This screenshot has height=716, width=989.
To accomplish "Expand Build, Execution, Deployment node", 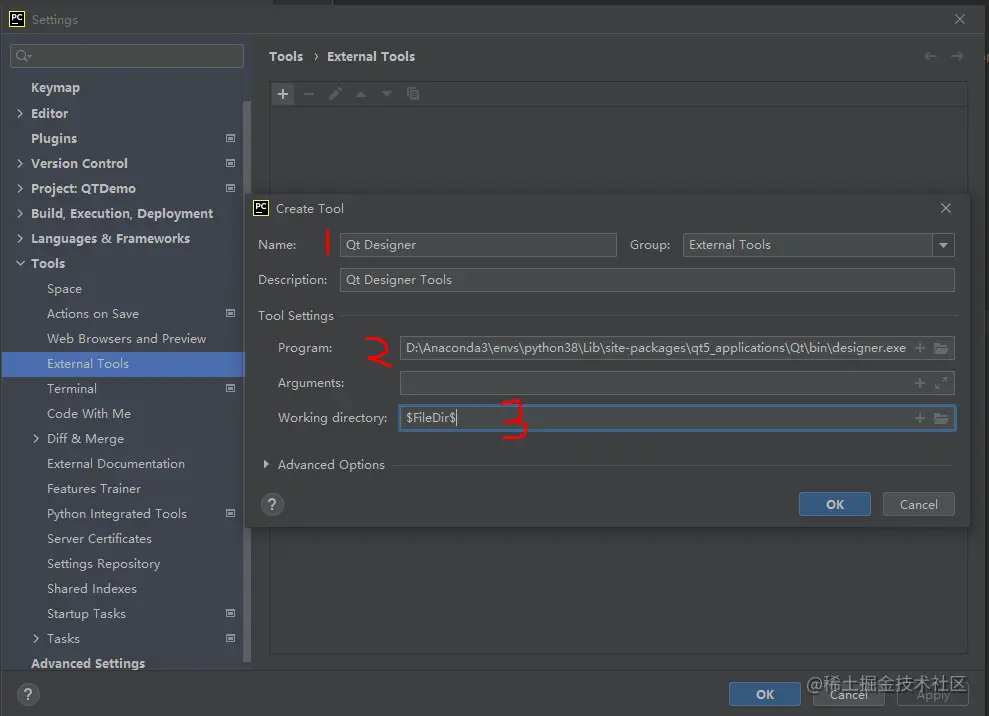I will pyautogui.click(x=20, y=213).
